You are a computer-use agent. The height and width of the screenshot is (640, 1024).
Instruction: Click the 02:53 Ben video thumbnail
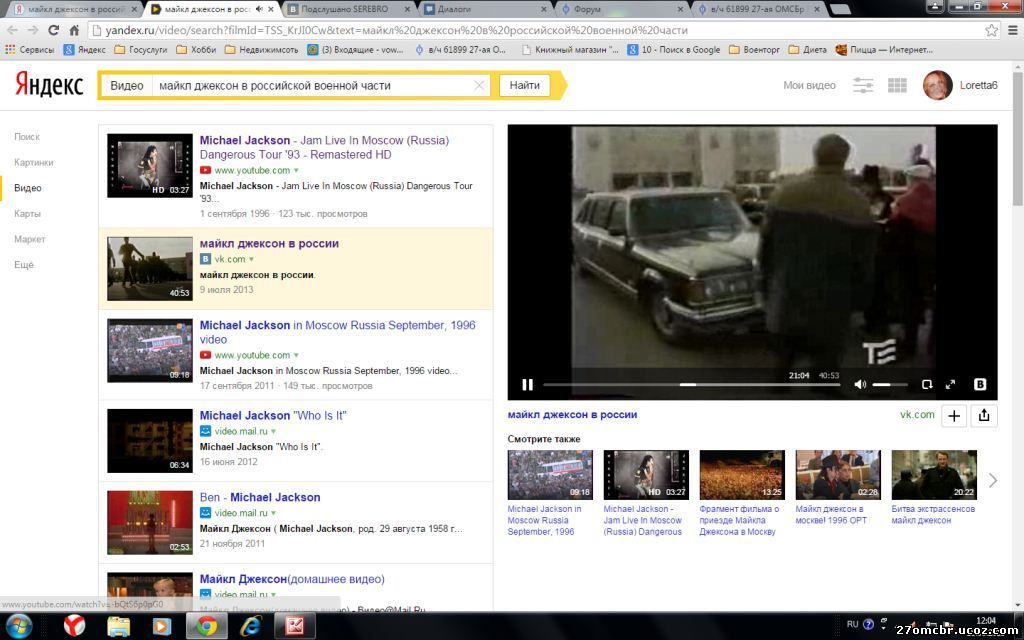[150, 522]
